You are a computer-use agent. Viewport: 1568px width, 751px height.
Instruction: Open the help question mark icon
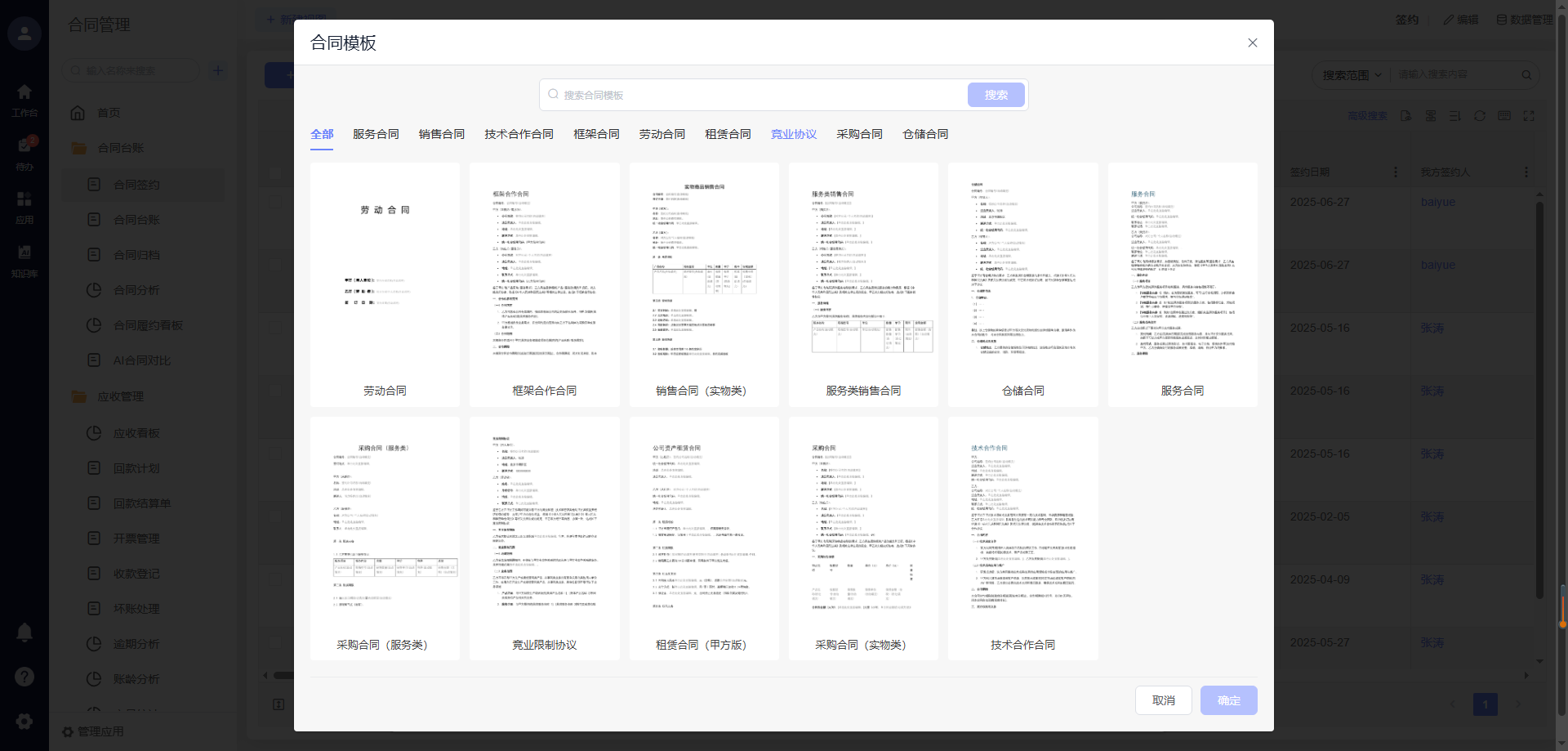[24, 677]
